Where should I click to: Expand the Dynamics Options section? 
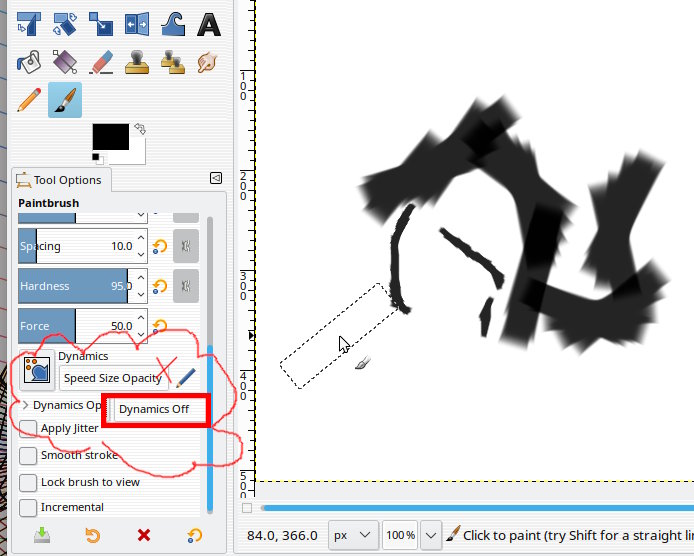tap(25, 405)
